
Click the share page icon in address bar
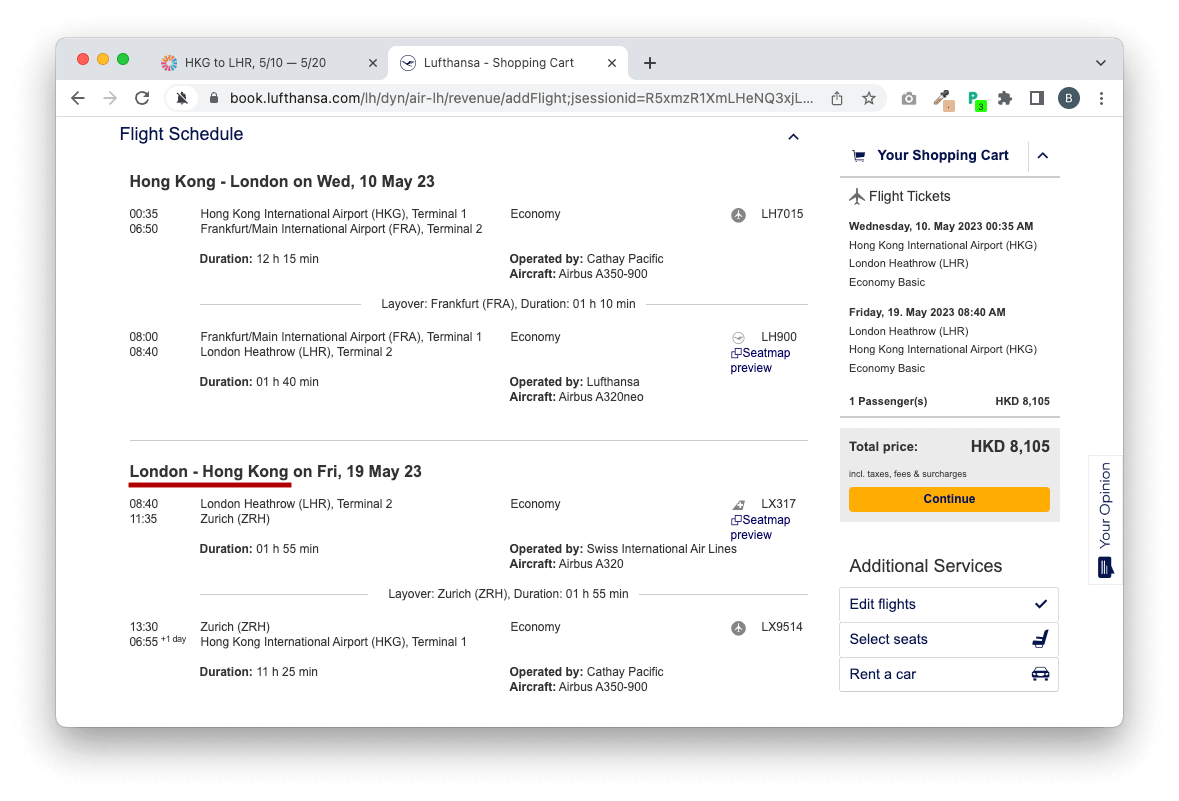pyautogui.click(x=837, y=99)
